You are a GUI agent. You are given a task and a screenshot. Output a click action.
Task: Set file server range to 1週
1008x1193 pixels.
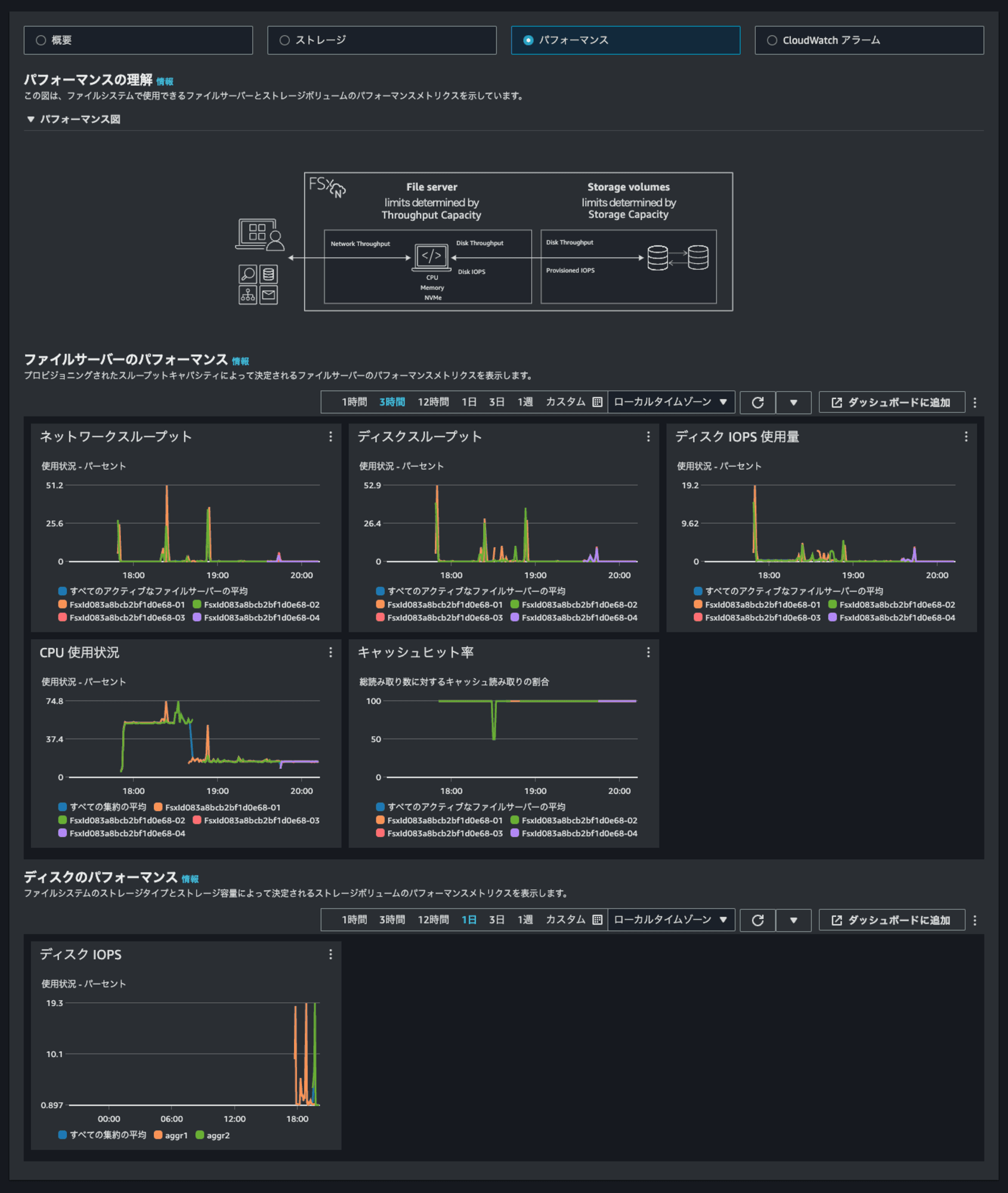point(525,402)
